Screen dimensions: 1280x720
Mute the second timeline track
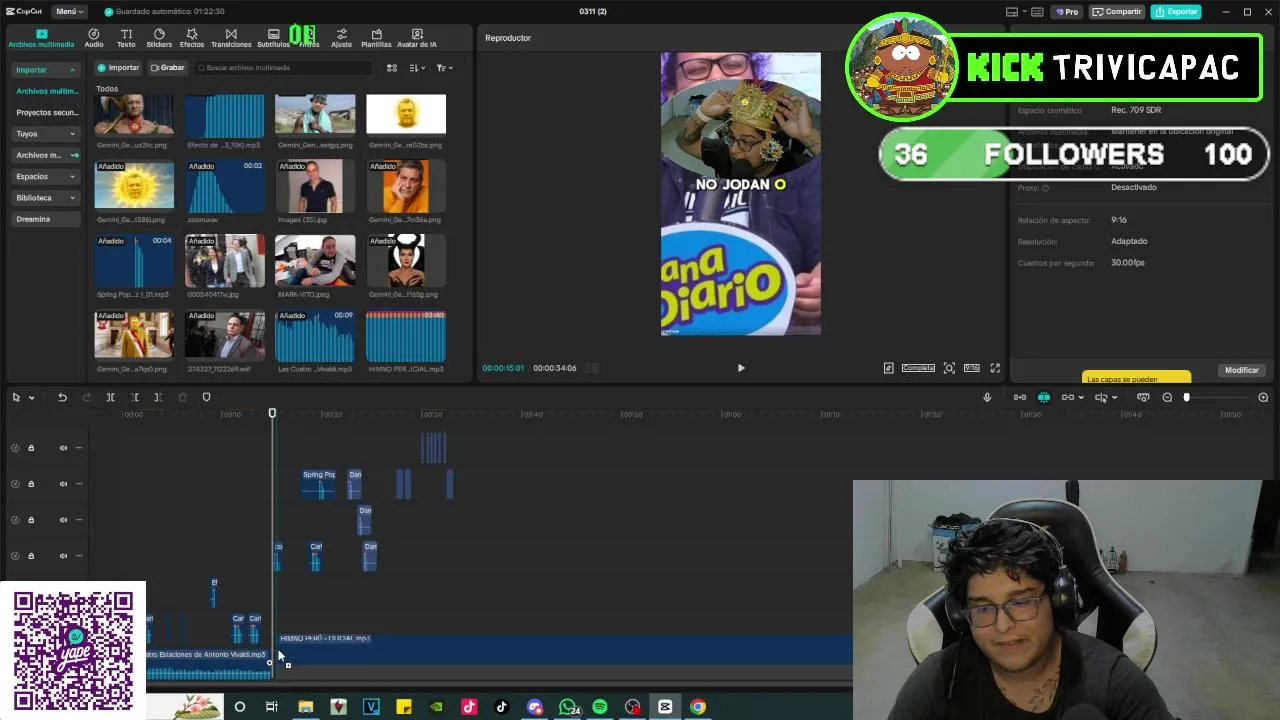point(63,484)
